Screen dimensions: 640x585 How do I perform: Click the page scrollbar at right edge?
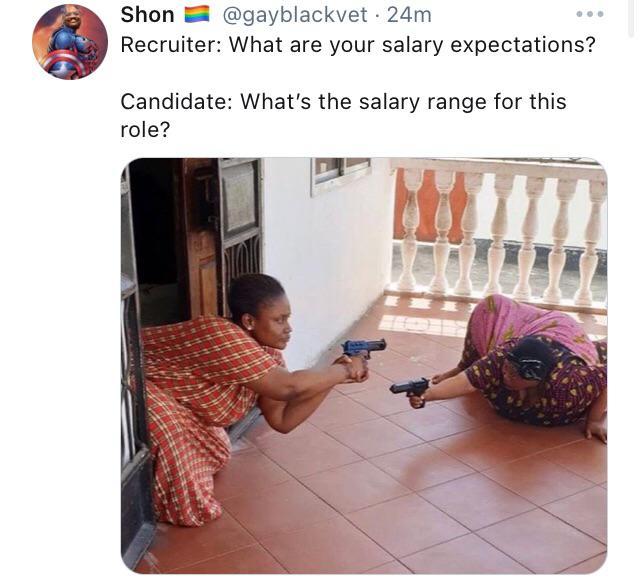[x=633, y=19]
